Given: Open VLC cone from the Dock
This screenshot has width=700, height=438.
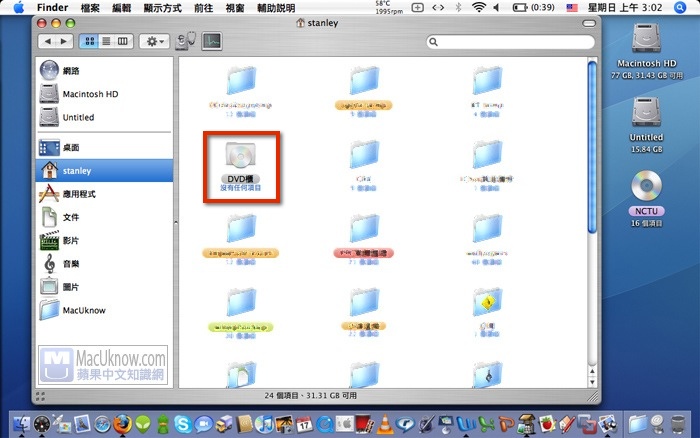Looking at the screenshot, I should [385, 424].
